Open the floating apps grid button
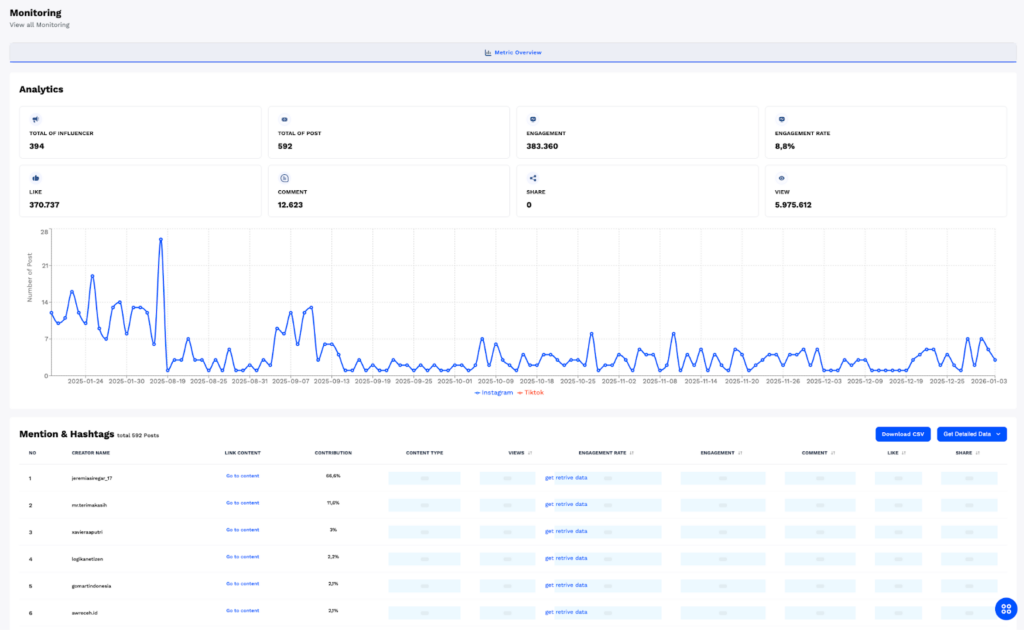1024x630 pixels. tap(1006, 608)
